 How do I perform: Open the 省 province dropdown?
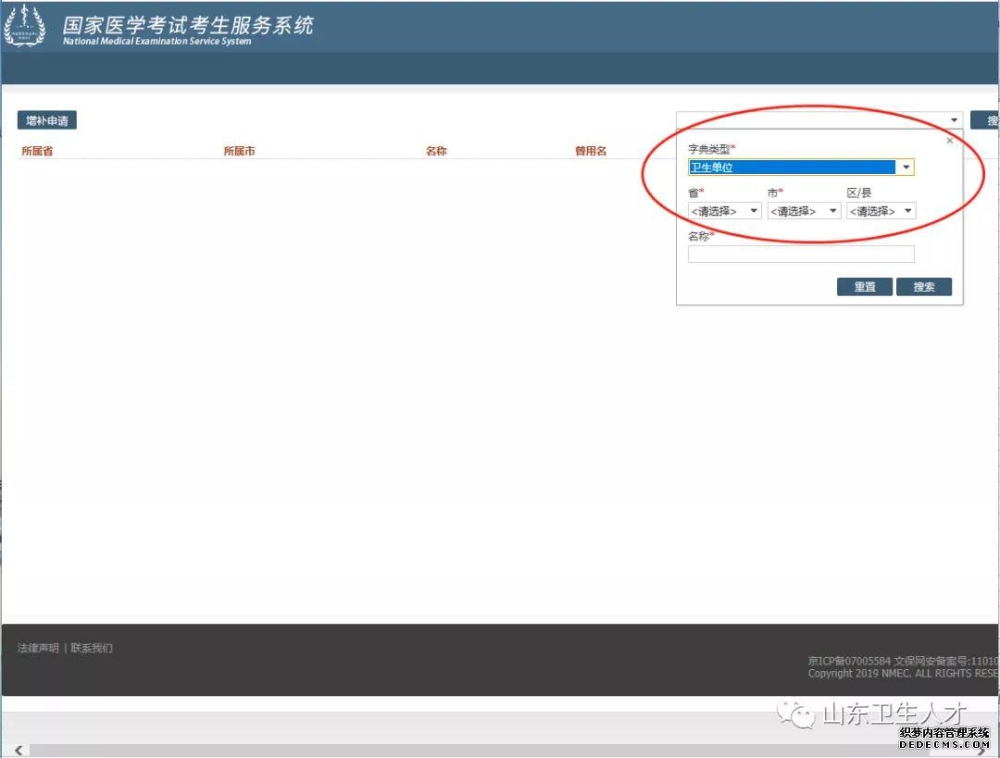[x=724, y=211]
